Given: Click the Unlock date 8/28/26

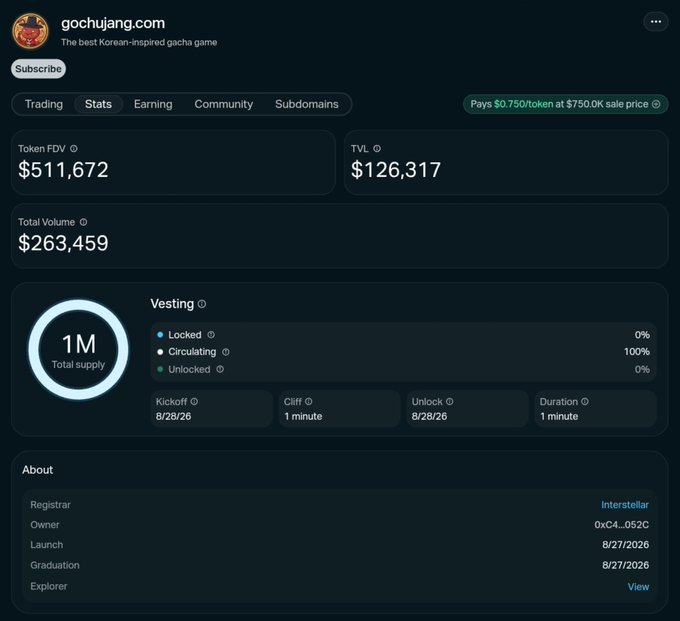Looking at the screenshot, I should pos(429,416).
